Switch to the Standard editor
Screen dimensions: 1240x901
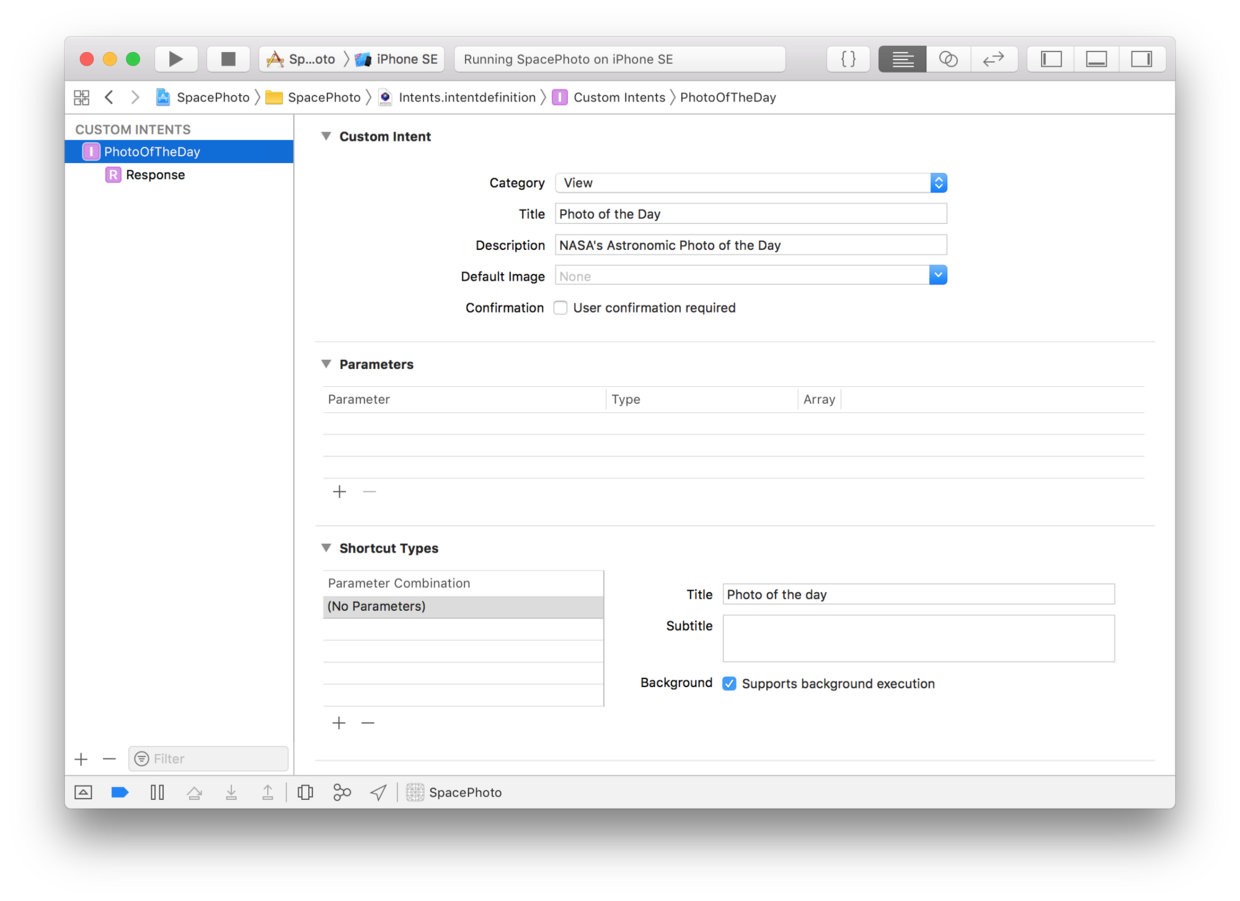click(x=902, y=59)
